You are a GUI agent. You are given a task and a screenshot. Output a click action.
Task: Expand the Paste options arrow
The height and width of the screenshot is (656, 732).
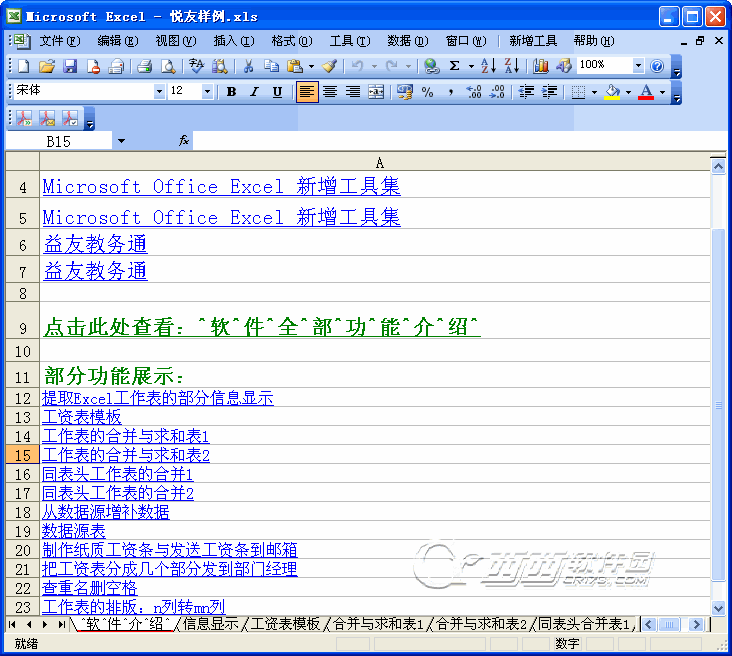pyautogui.click(x=311, y=66)
